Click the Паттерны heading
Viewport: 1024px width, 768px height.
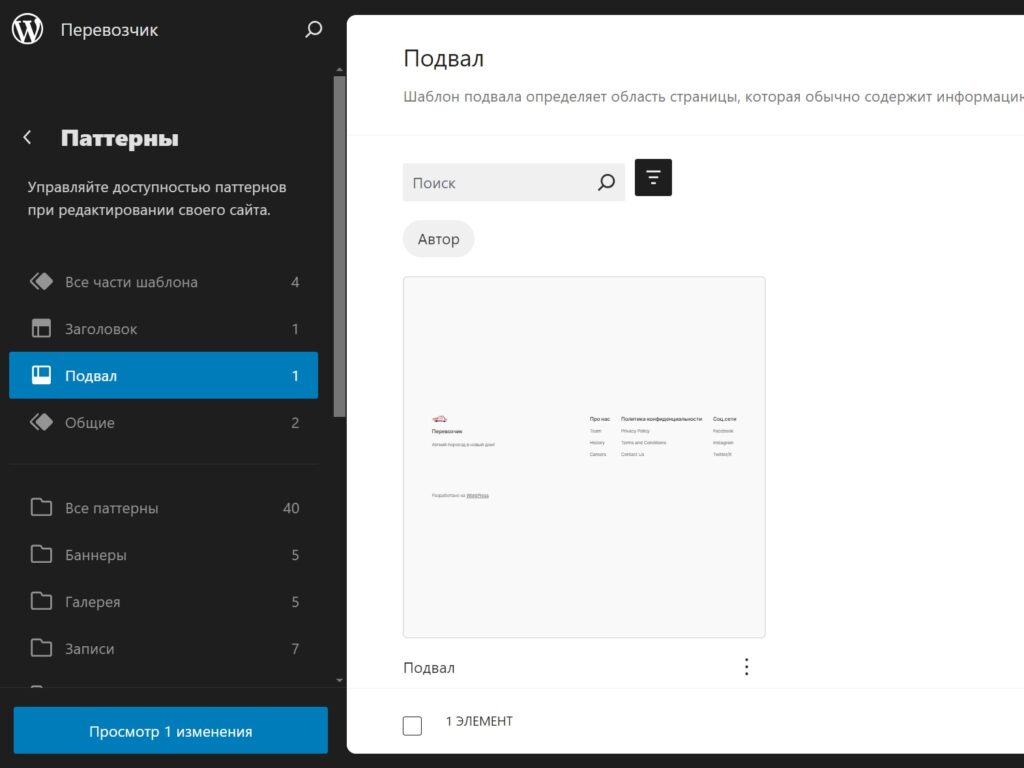coord(120,138)
